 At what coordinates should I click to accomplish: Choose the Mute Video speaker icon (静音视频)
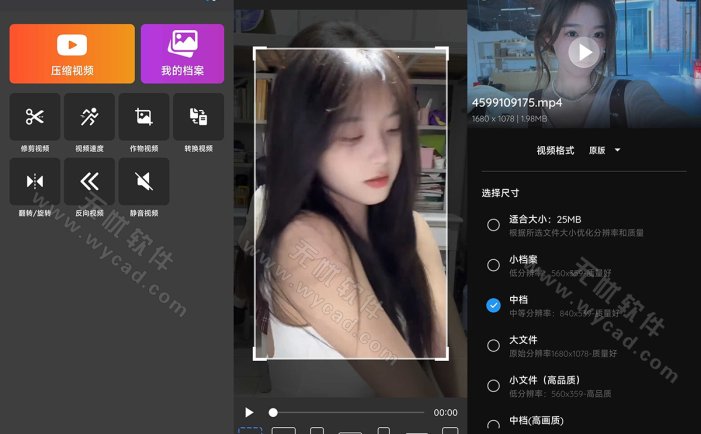click(144, 181)
